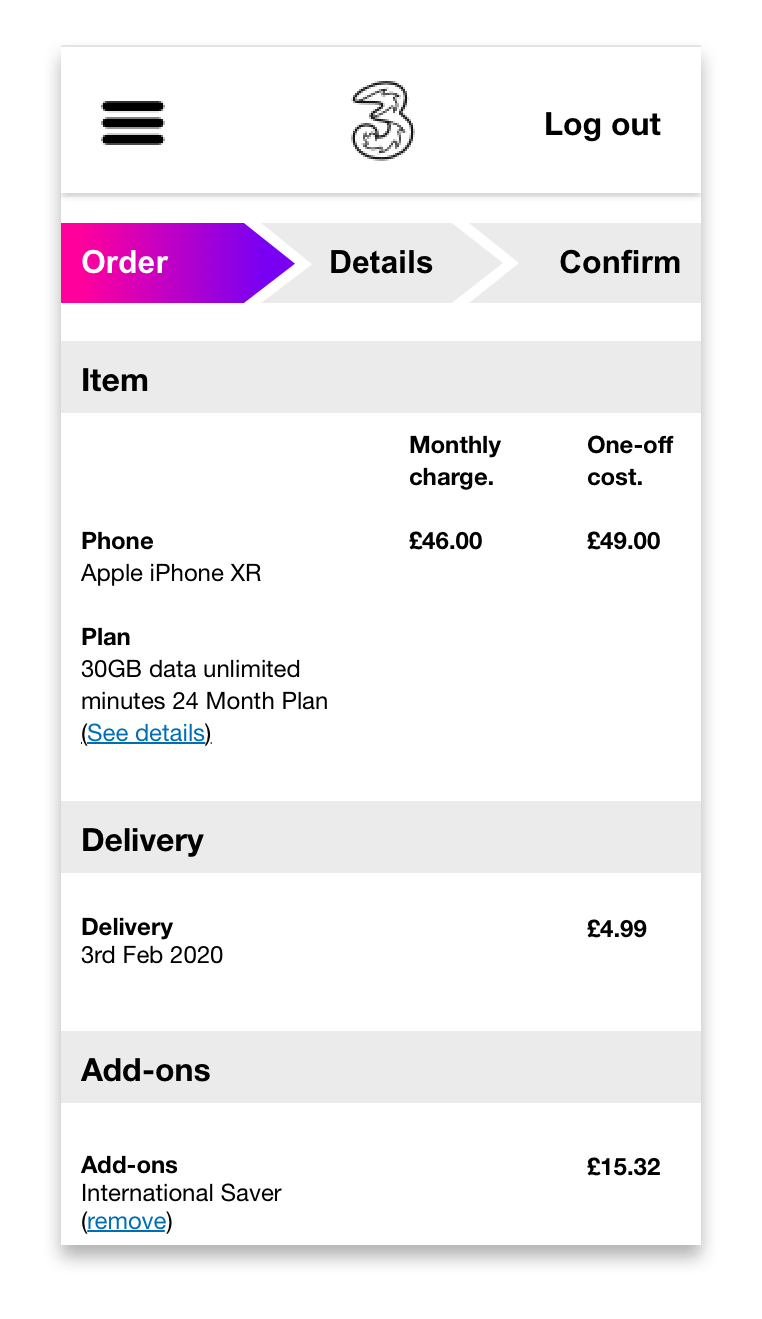Click the Three logo

point(382,122)
